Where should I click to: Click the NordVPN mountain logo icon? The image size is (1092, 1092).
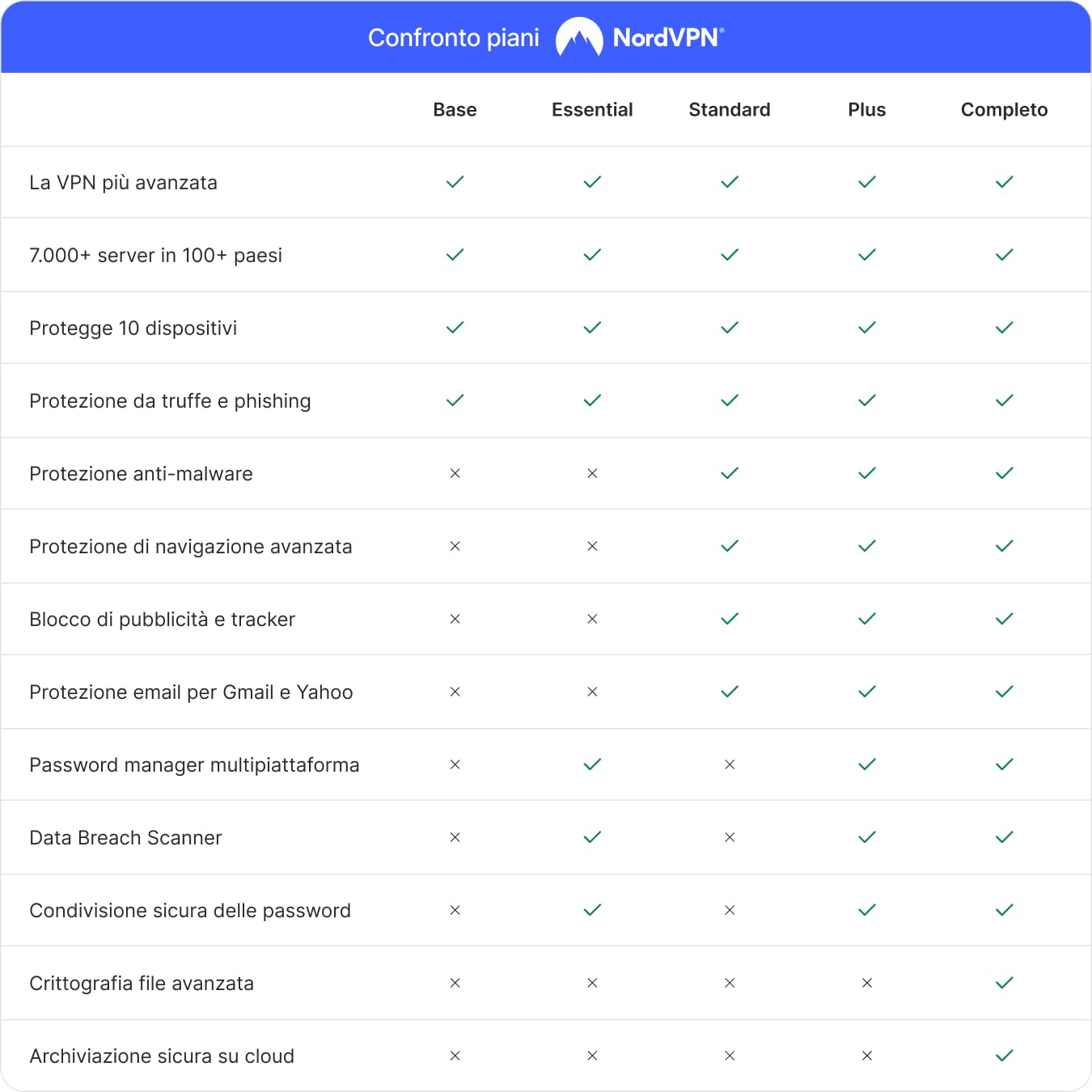click(579, 37)
